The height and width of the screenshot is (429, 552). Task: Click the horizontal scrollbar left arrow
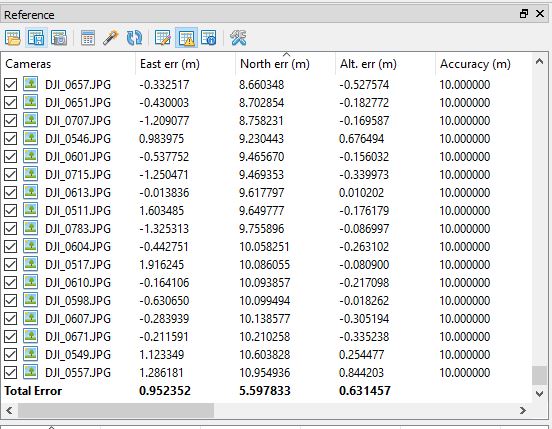[x=10, y=410]
